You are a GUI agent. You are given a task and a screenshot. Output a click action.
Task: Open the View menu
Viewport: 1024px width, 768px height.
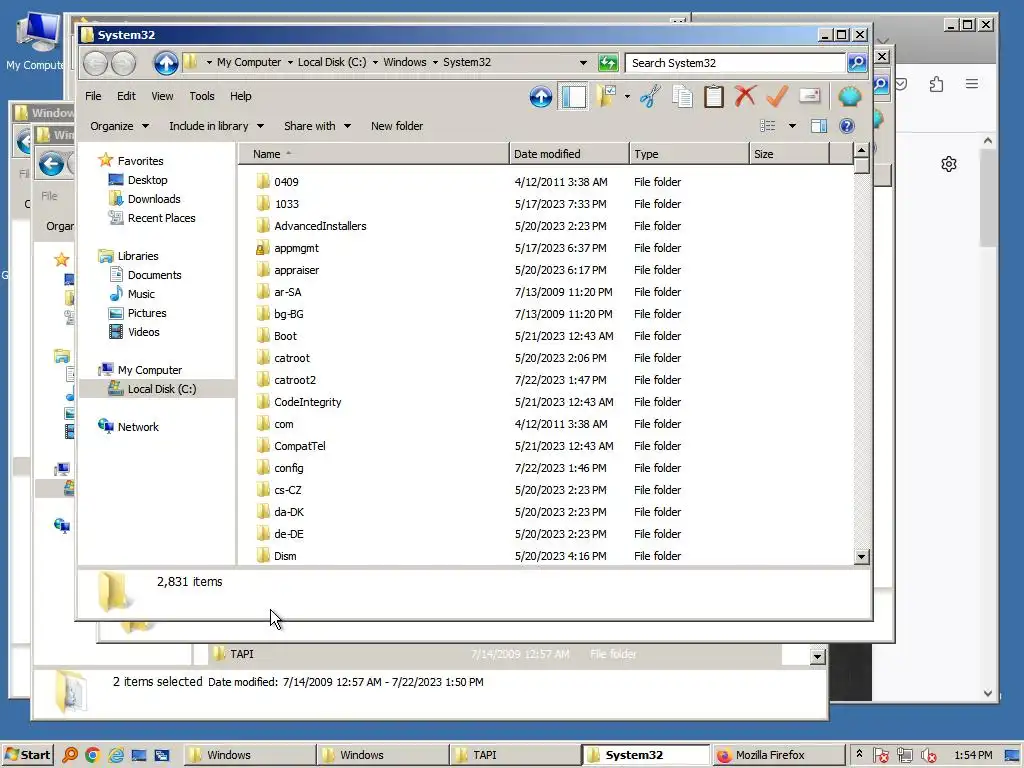(163, 96)
